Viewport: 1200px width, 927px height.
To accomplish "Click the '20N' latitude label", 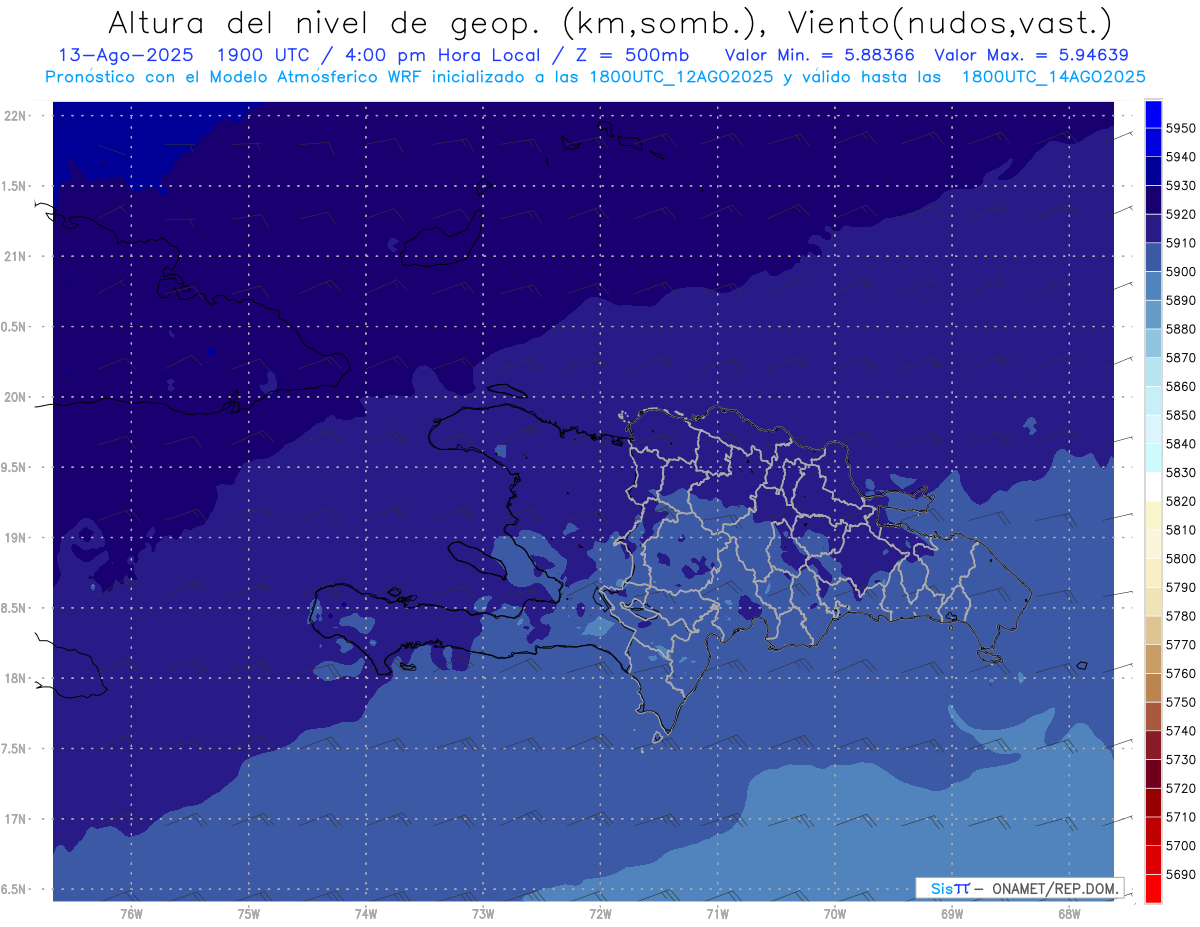I will click(x=15, y=397).
